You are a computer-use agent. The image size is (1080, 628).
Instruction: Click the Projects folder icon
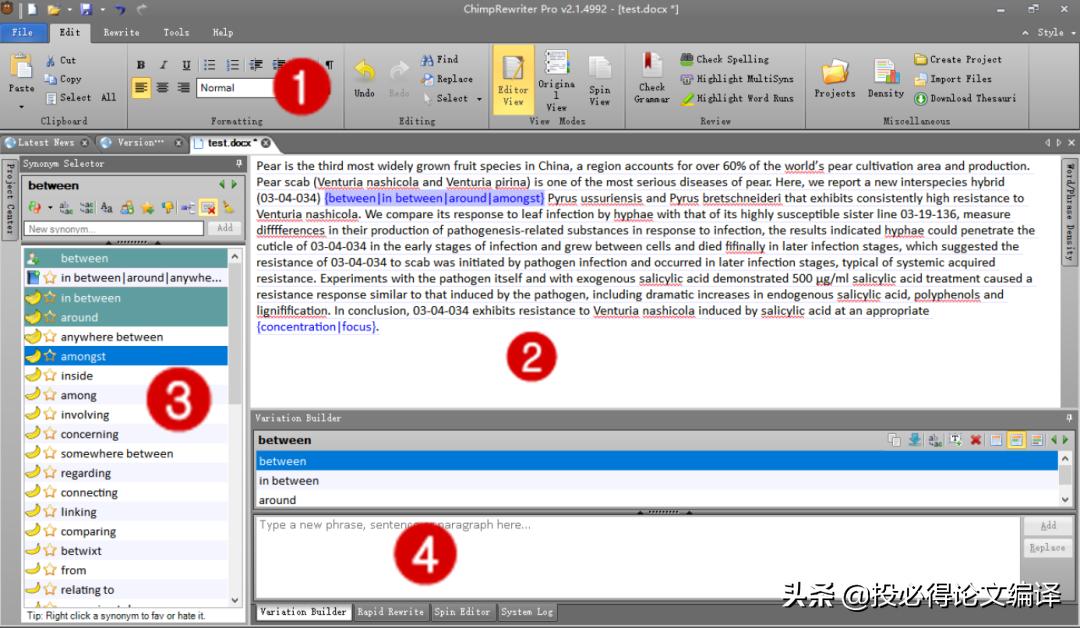click(x=834, y=73)
